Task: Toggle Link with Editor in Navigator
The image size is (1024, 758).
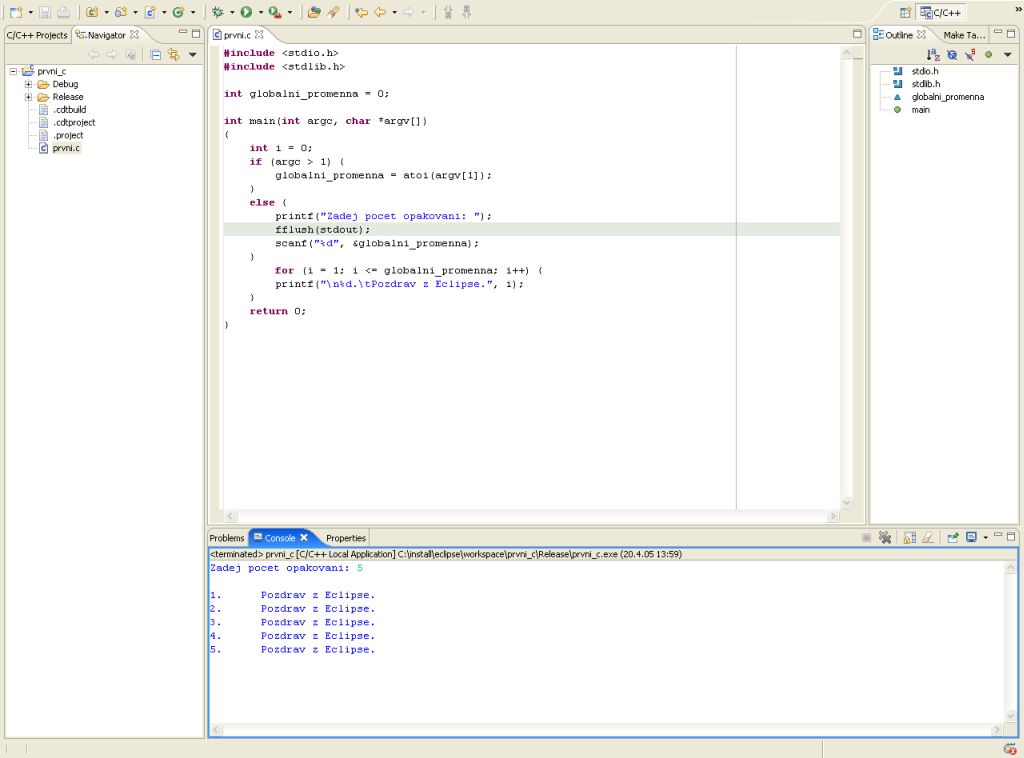Action: 173,55
